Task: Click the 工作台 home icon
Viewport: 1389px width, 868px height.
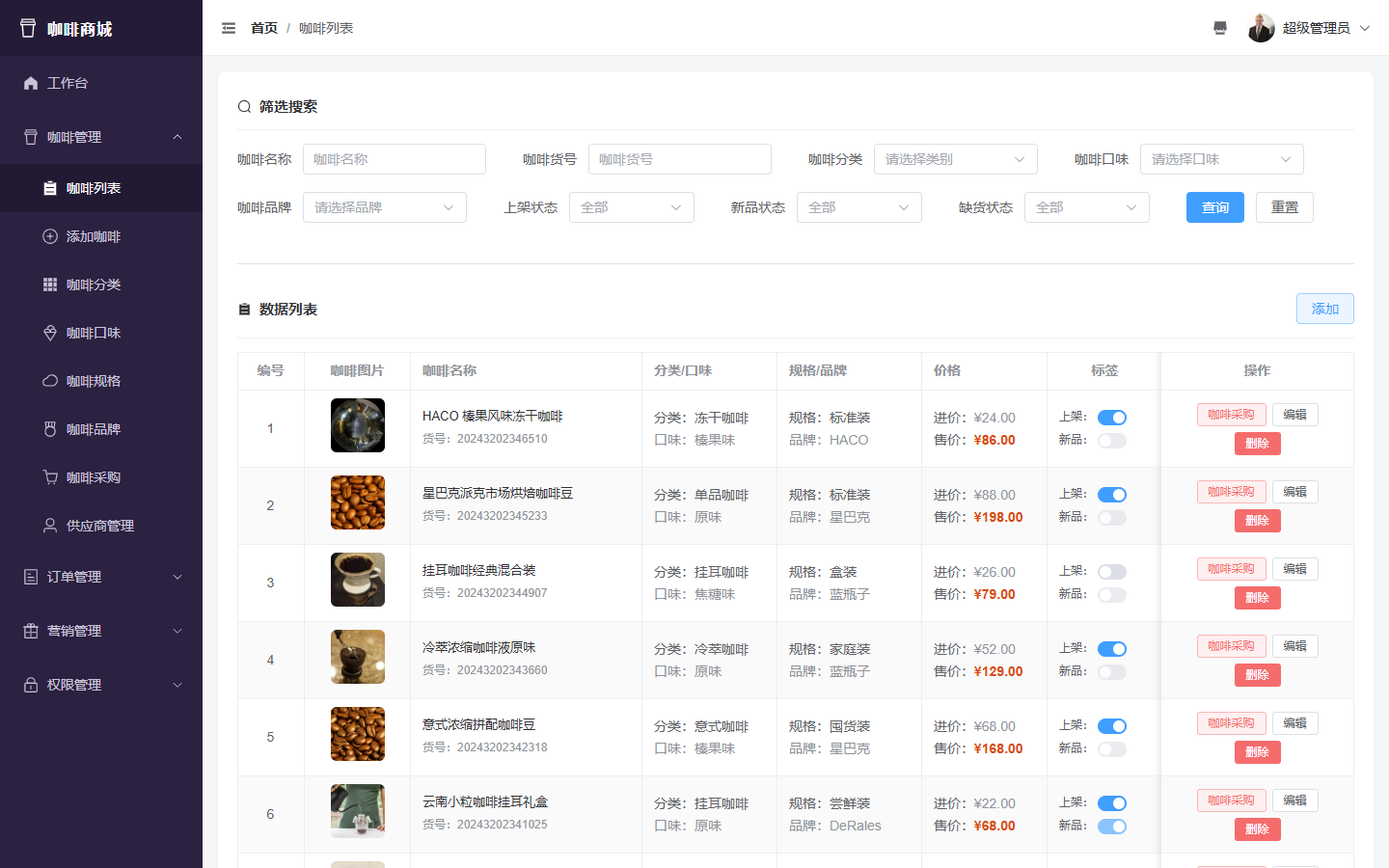Action: click(x=31, y=83)
